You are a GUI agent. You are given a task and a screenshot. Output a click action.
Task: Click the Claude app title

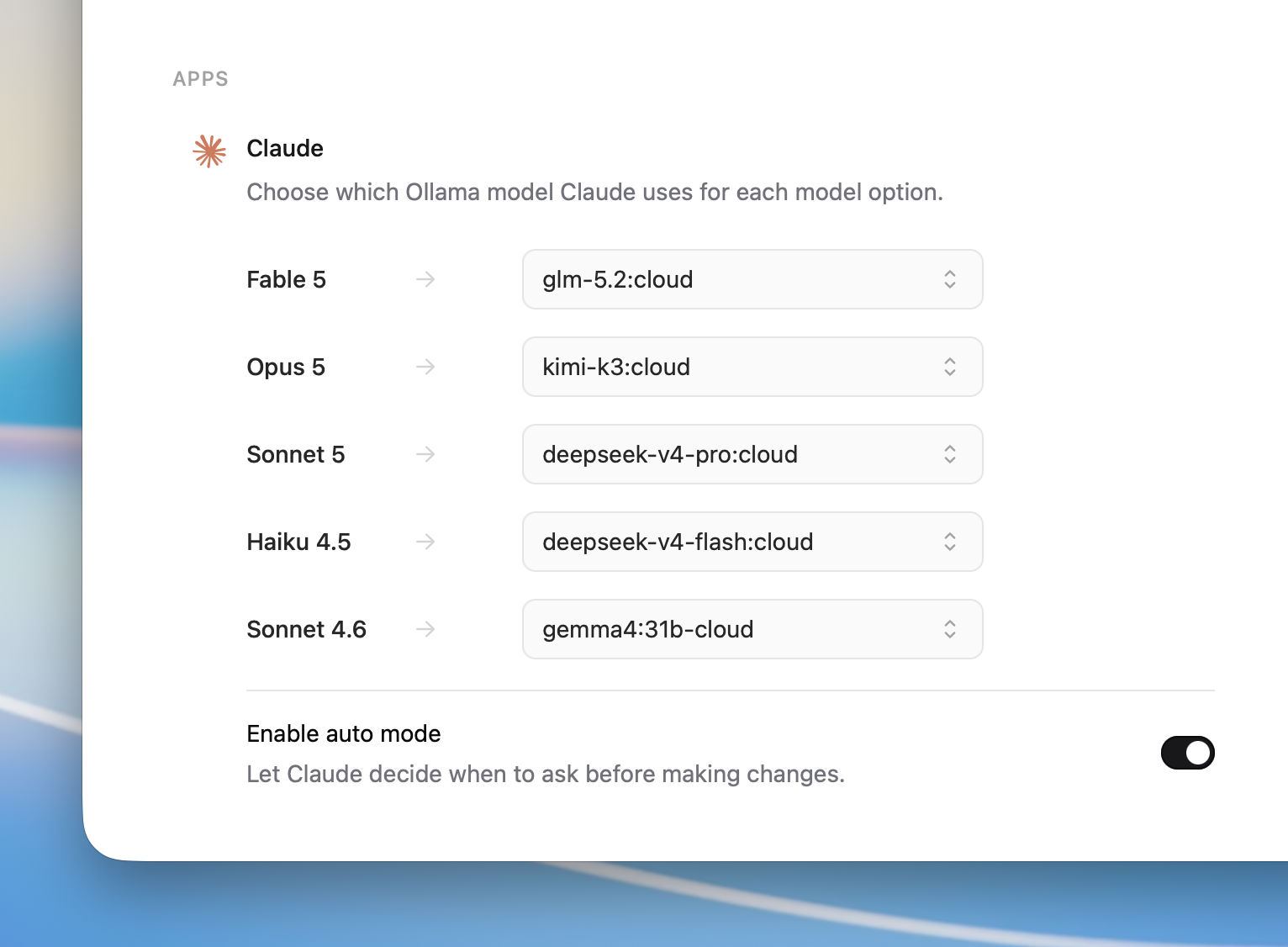click(x=285, y=148)
